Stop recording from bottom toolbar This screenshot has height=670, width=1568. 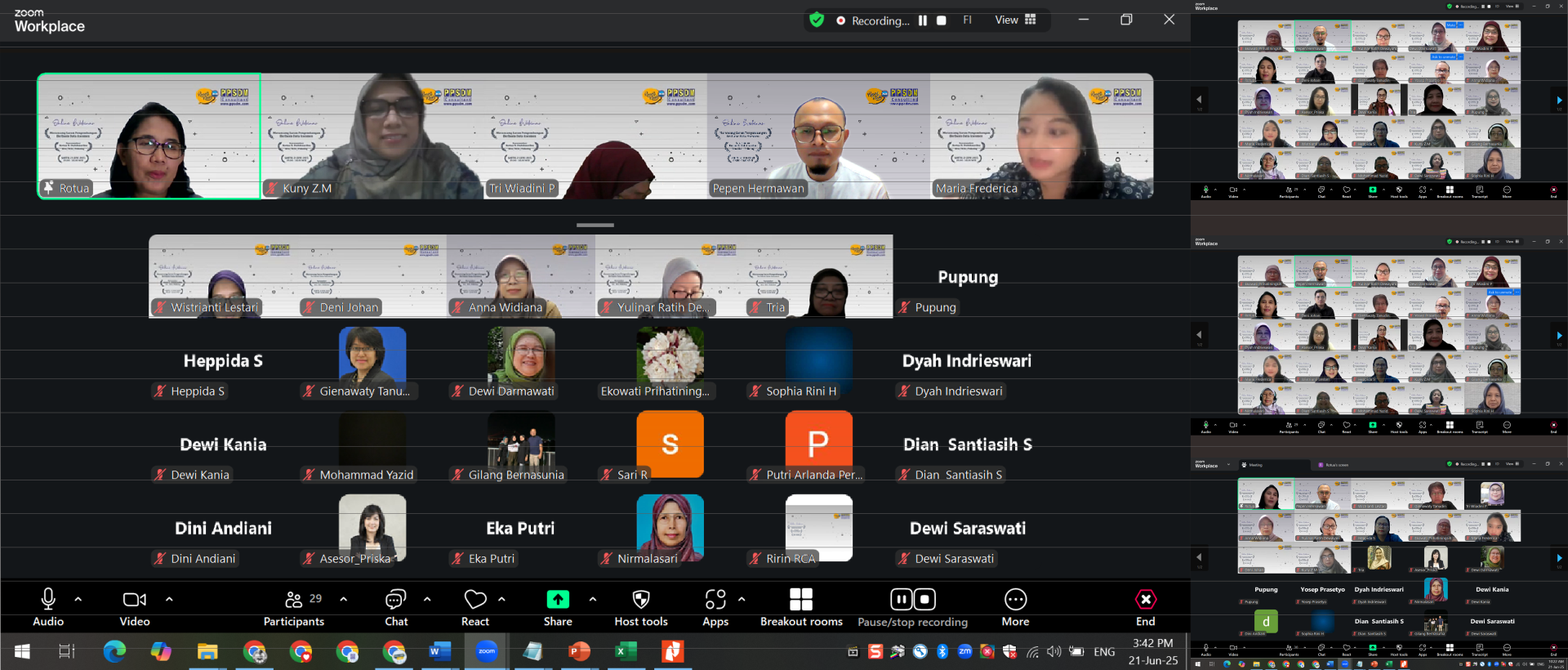pos(924,600)
